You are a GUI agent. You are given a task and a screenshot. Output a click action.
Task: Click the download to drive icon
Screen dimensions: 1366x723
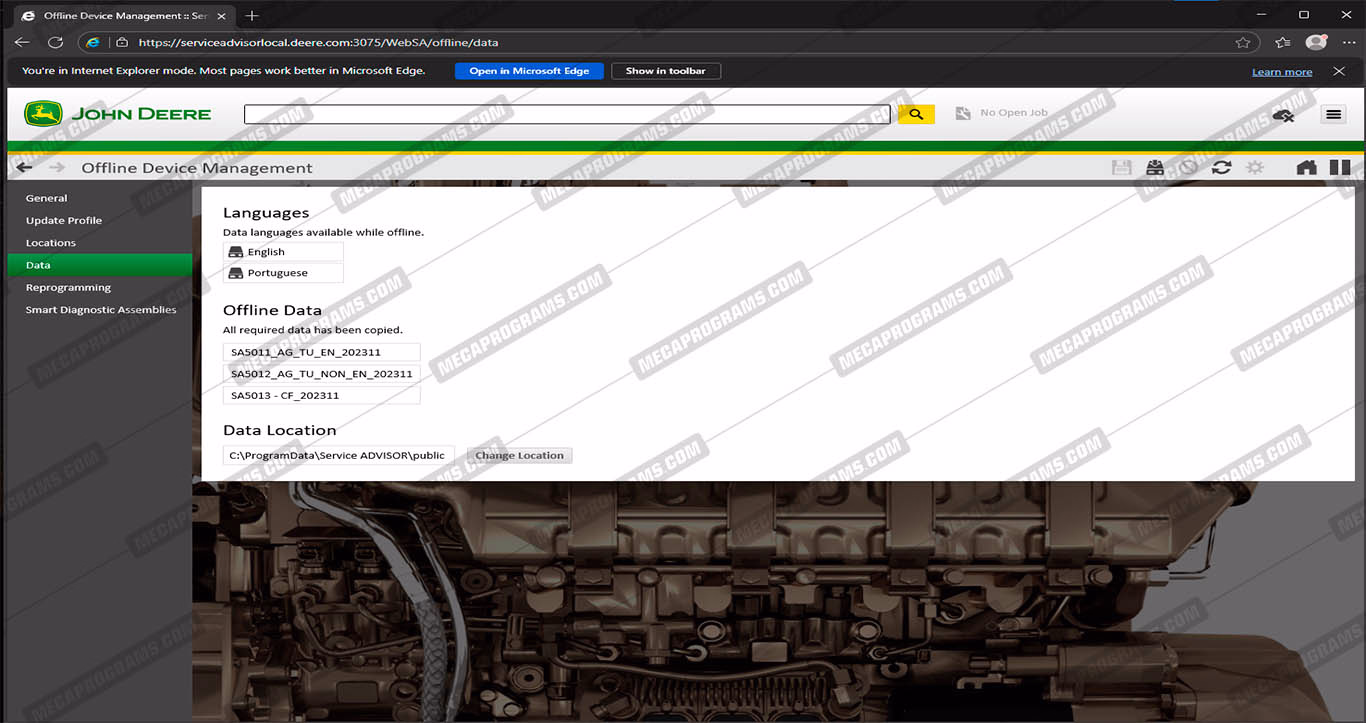pyautogui.click(x=1155, y=168)
